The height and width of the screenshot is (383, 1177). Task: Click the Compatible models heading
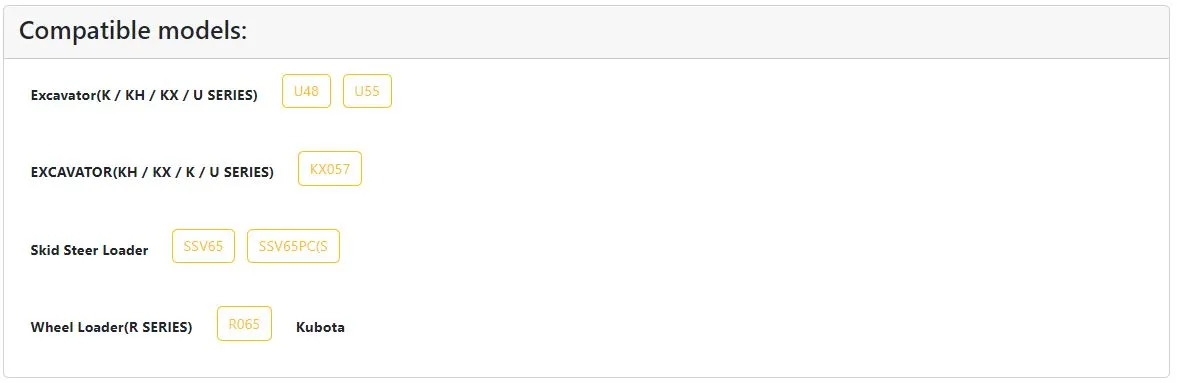pyautogui.click(x=133, y=31)
